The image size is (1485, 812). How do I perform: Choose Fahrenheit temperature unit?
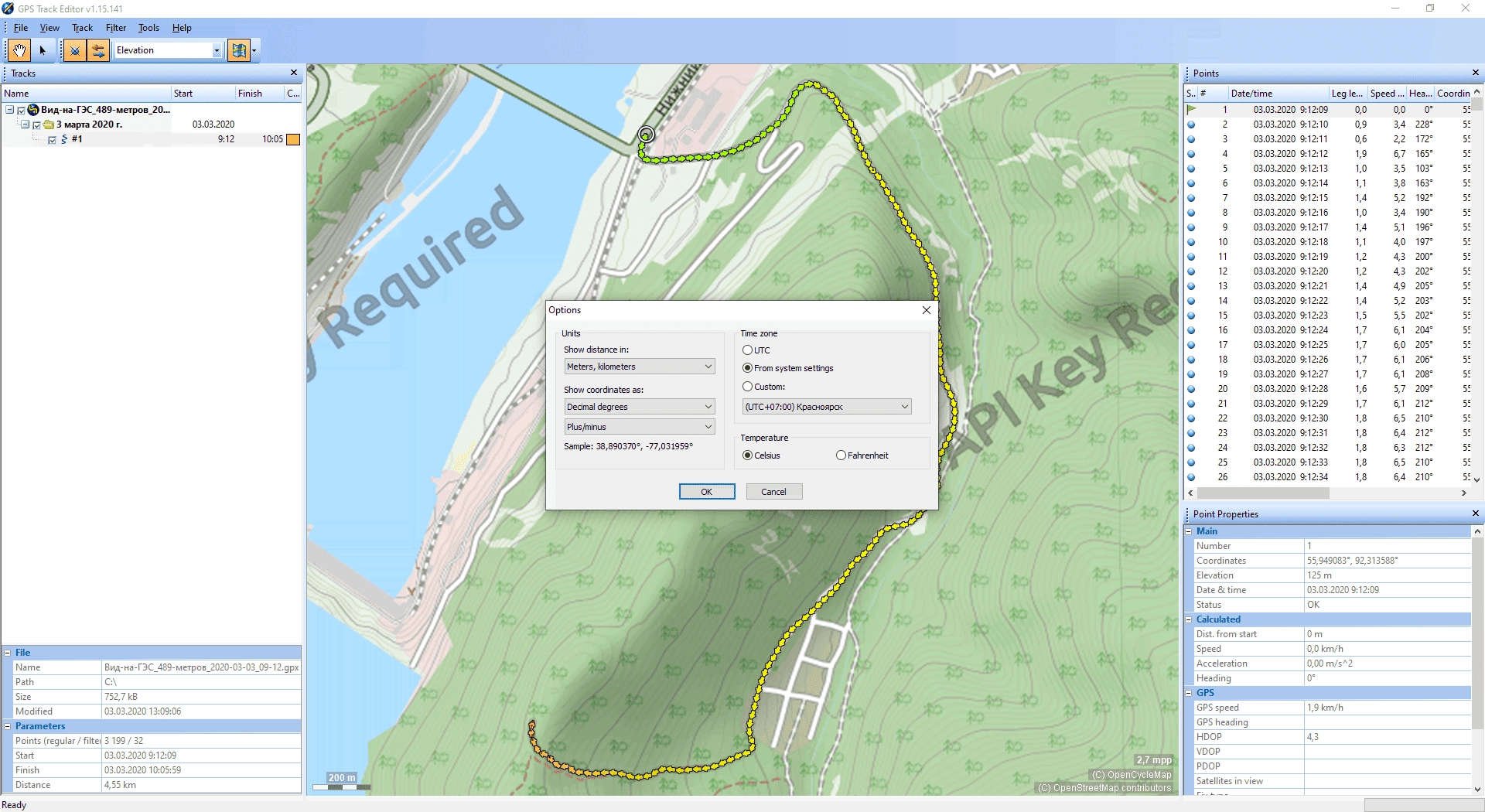(x=841, y=455)
